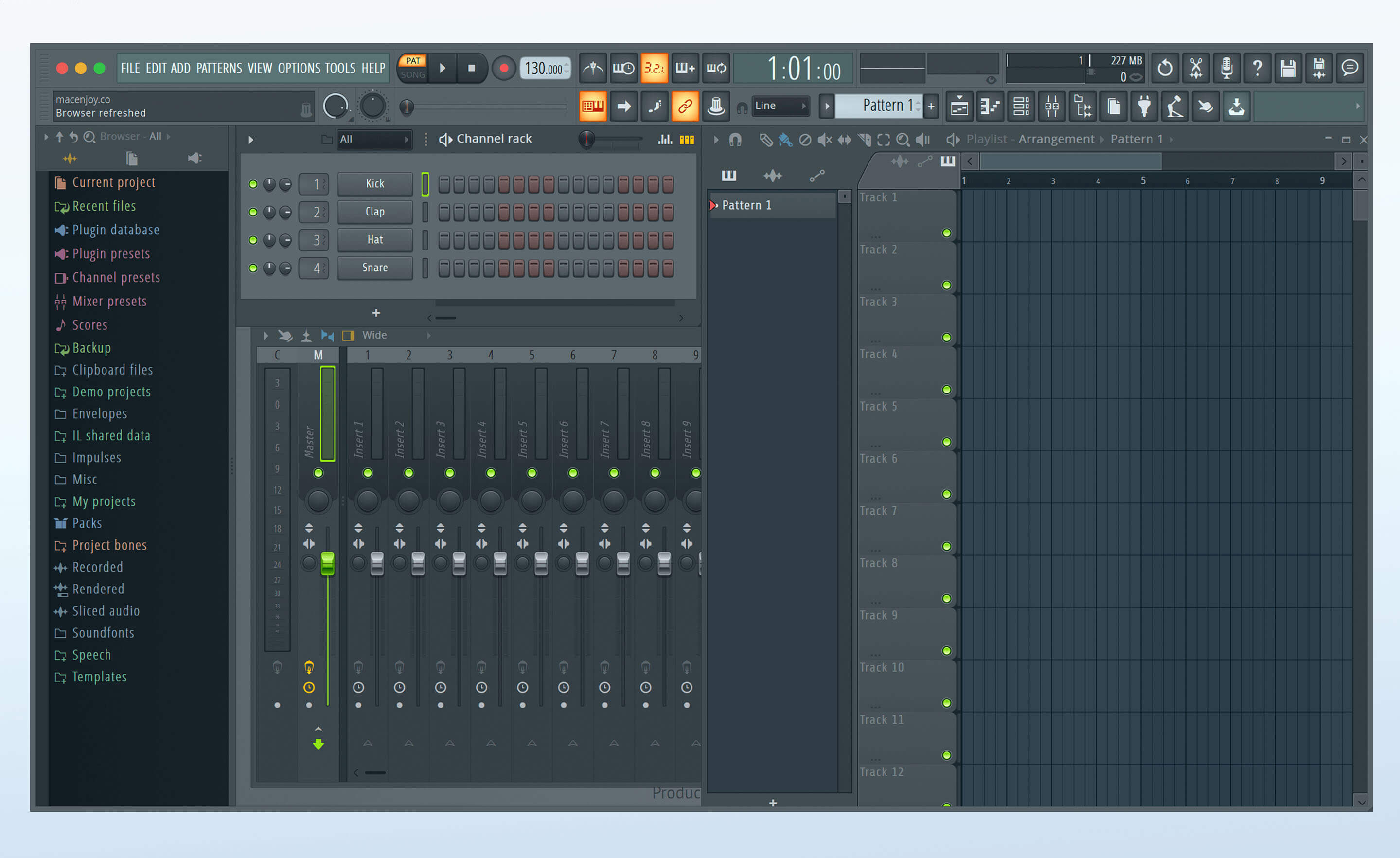Click the Snare channel button
The height and width of the screenshot is (858, 1400).
[375, 268]
